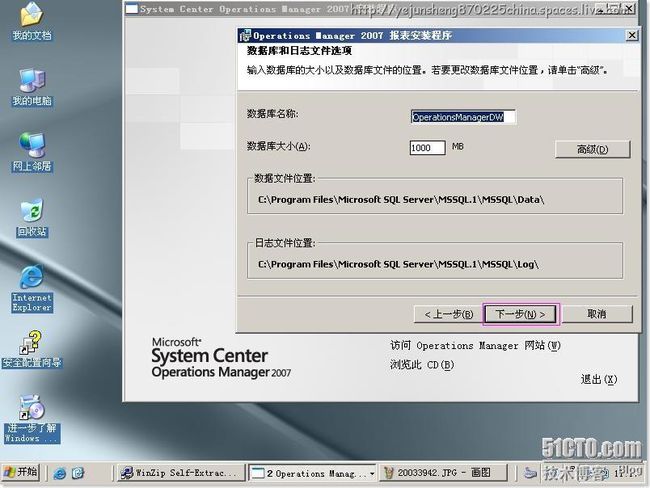Click the refresh-style quick launch icon
The image size is (650, 488).
click(x=78, y=473)
